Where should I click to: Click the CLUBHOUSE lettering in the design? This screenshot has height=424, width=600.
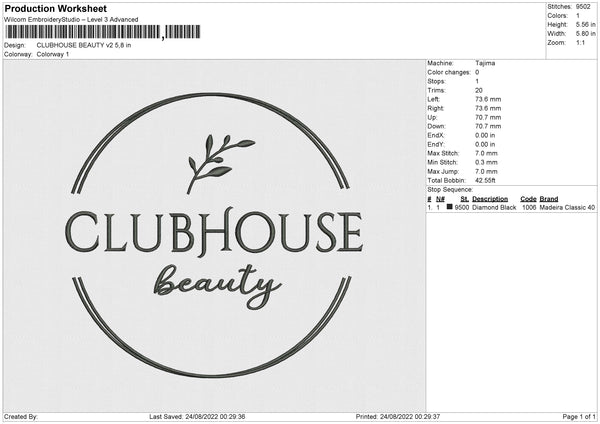214,232
